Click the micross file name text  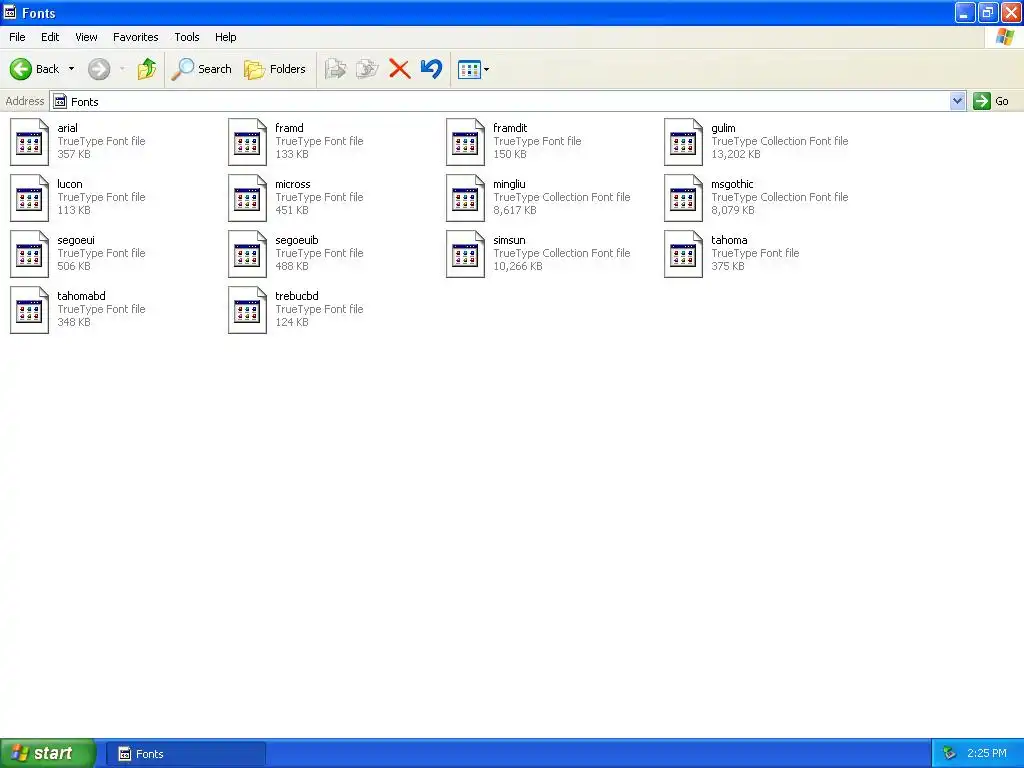[x=293, y=184]
